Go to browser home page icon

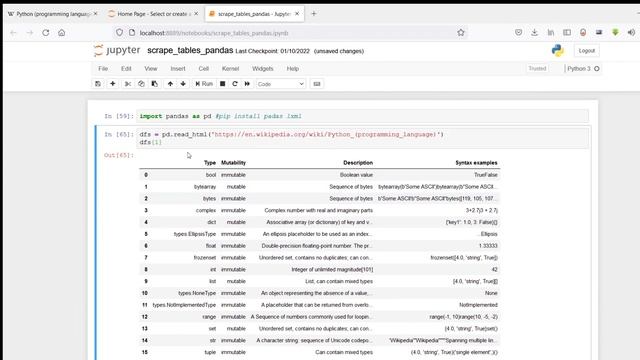tap(62, 33)
